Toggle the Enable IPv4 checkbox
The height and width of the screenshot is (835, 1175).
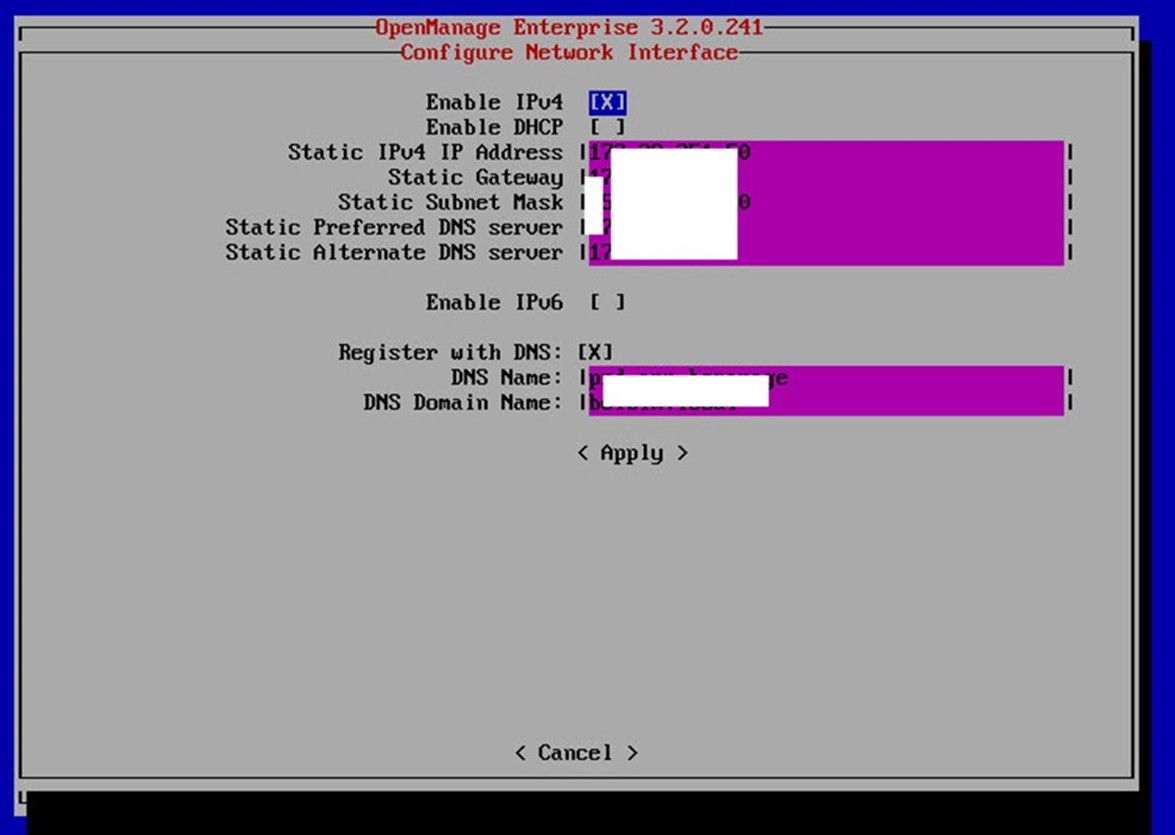coord(607,102)
